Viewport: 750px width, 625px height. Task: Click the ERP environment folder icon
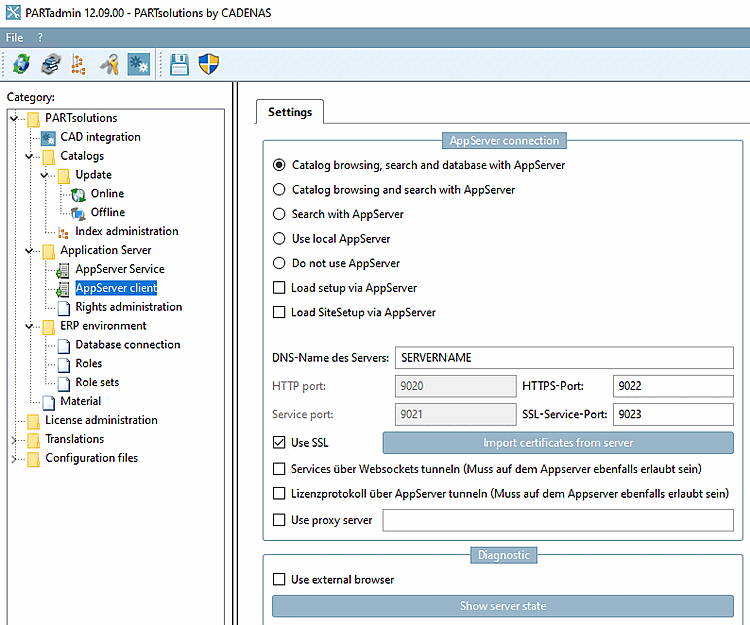click(x=48, y=327)
